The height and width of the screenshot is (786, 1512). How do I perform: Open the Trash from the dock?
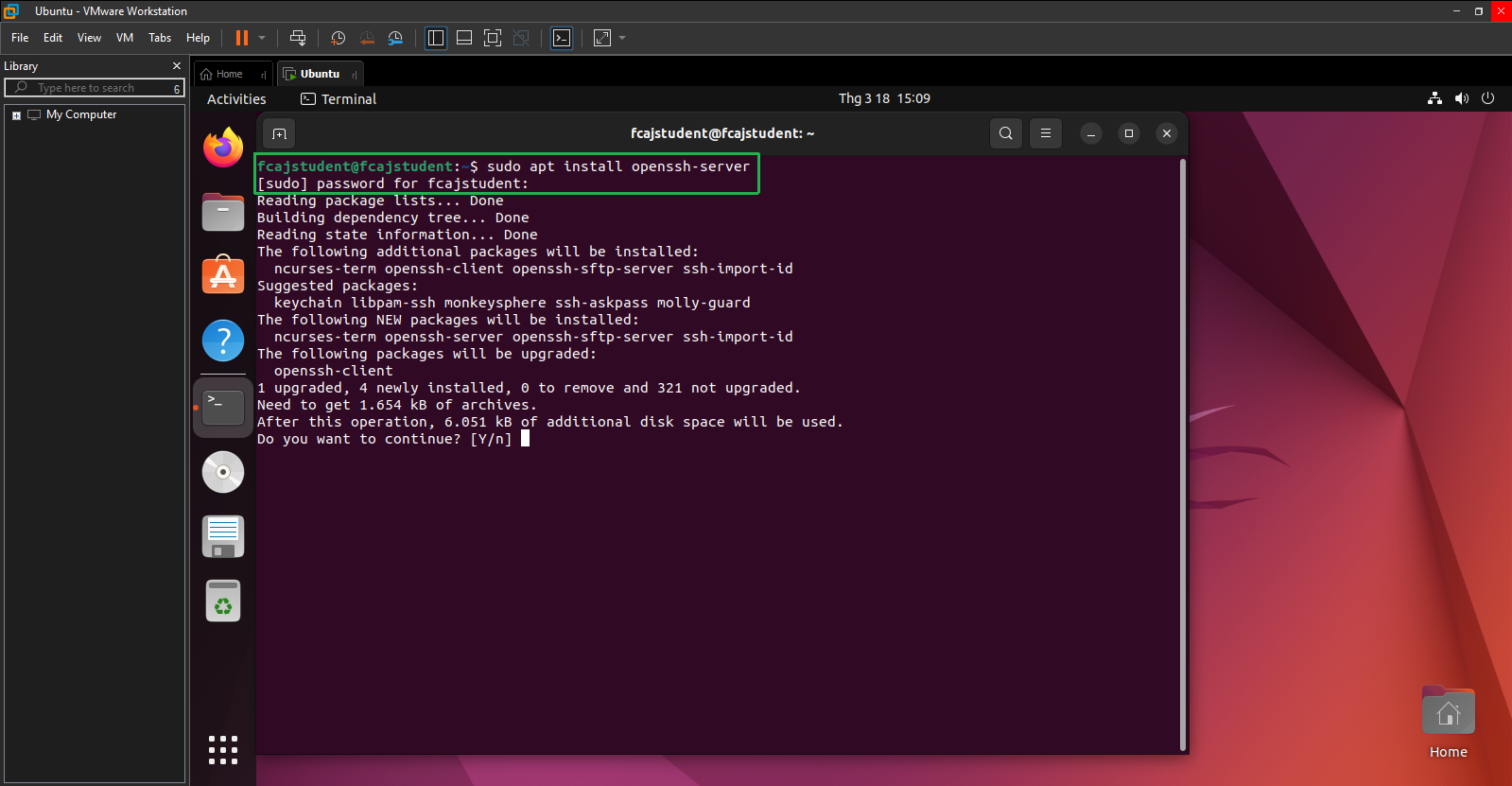click(x=223, y=601)
